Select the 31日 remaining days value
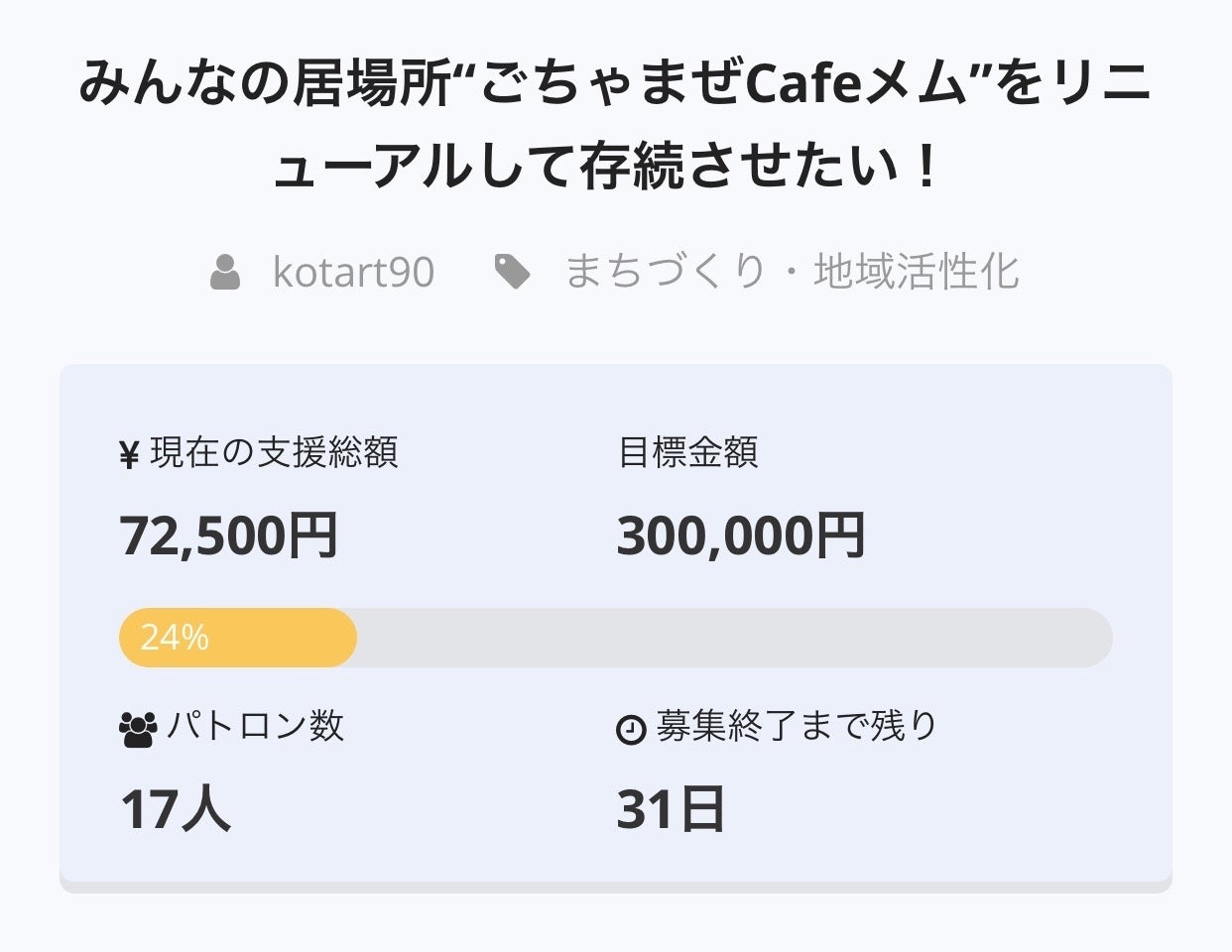Image resolution: width=1232 pixels, height=952 pixels. [x=671, y=809]
